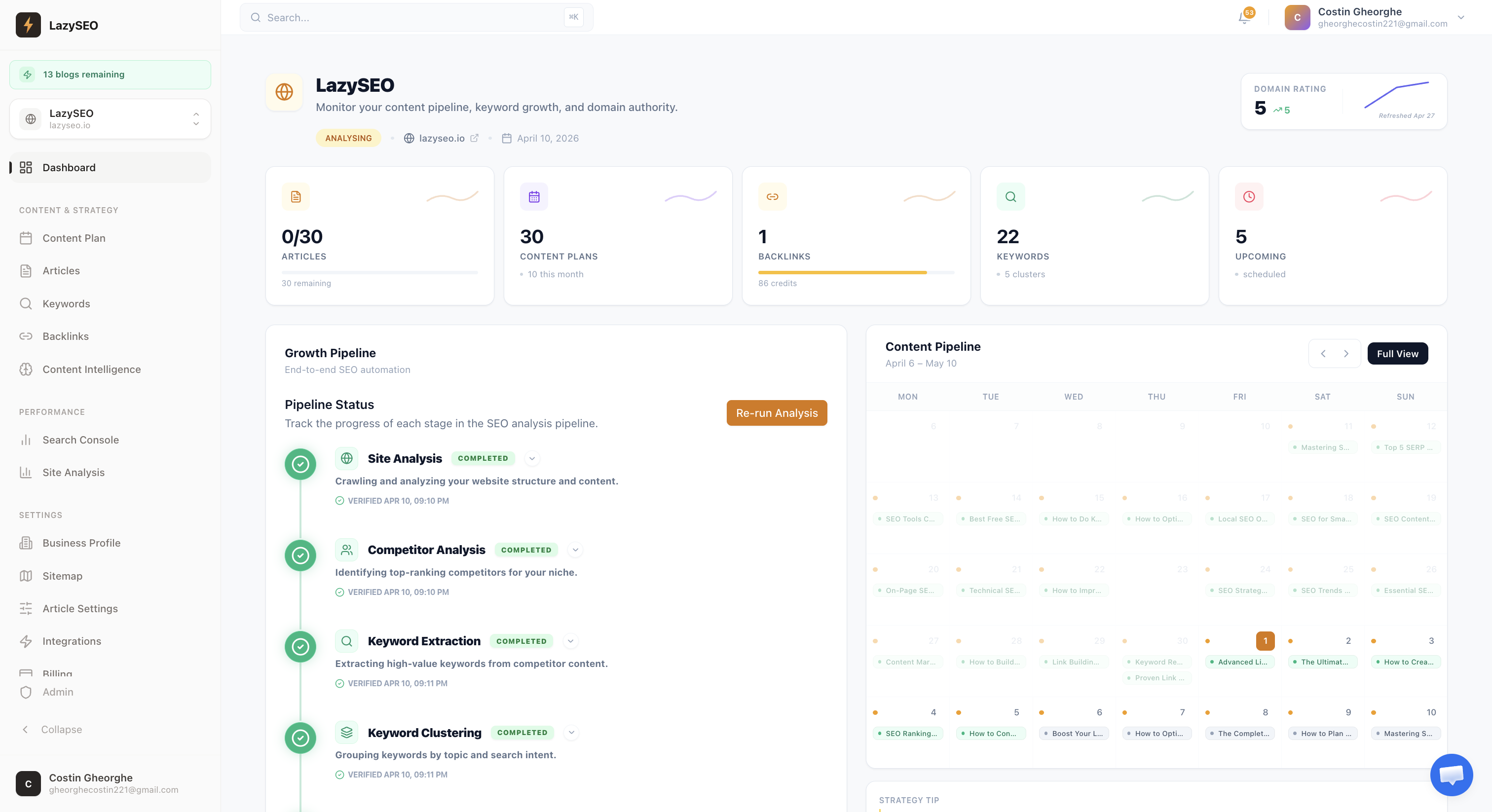Click the external link icon beside lazyseo.io
1492x812 pixels.
(x=474, y=138)
